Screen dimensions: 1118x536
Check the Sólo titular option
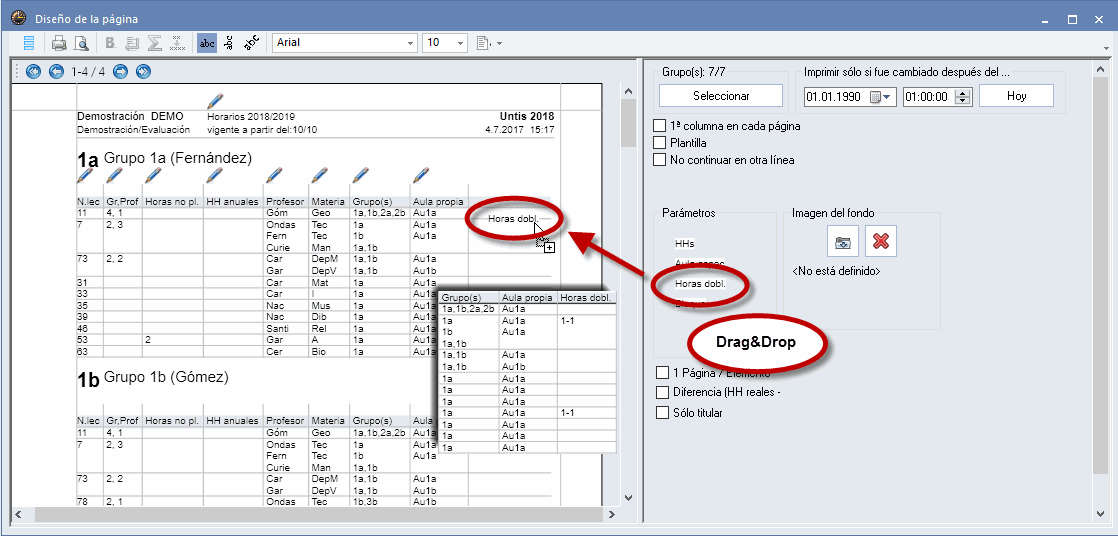pyautogui.click(x=662, y=413)
